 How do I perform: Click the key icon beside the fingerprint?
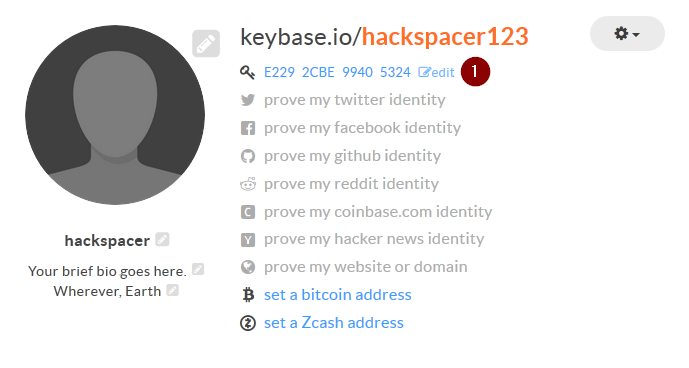click(x=247, y=72)
